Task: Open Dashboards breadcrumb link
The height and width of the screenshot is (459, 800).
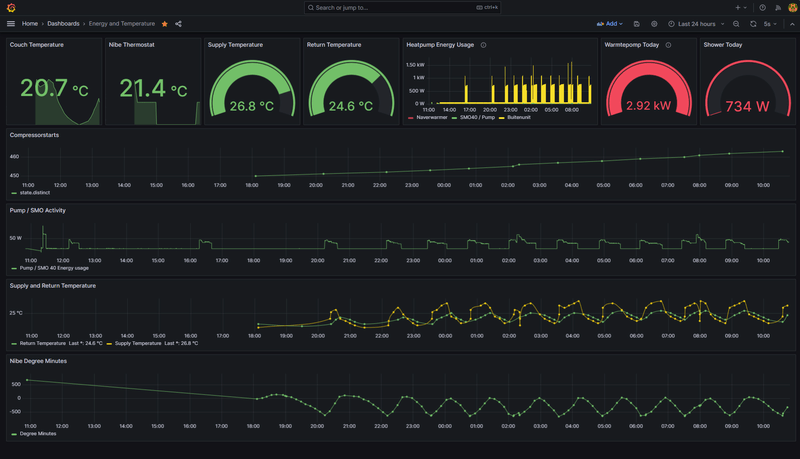Action: click(x=63, y=23)
